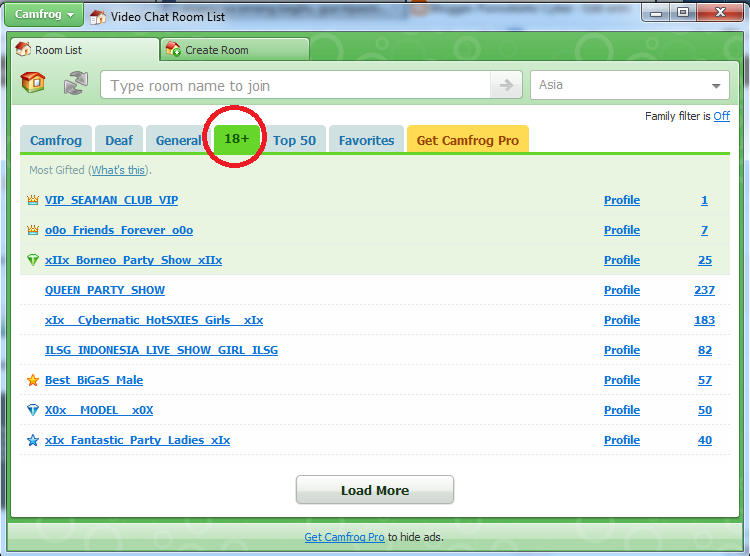Select the General category tab

pos(178,140)
